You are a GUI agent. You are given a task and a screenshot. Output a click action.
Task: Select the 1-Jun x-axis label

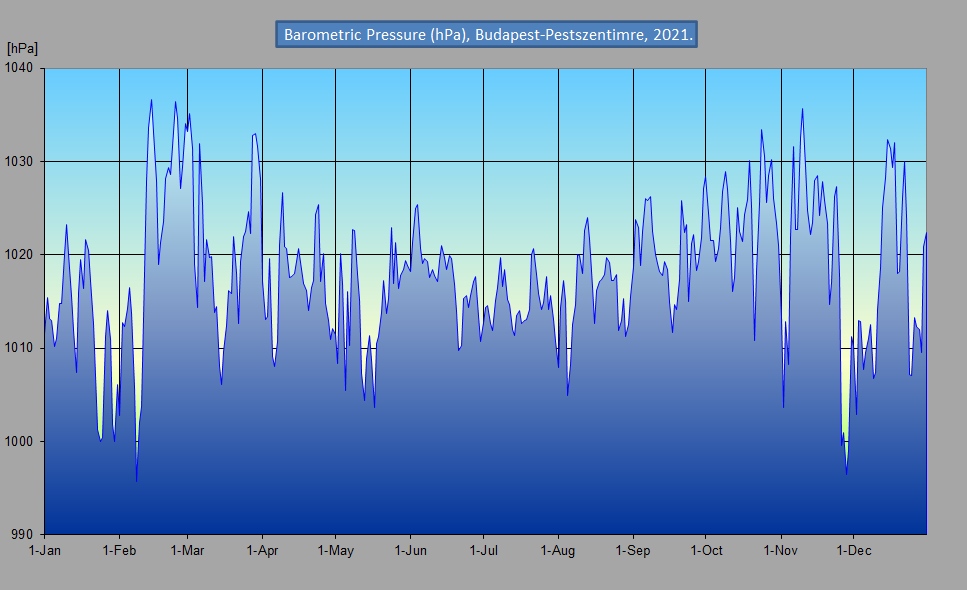pyautogui.click(x=410, y=550)
